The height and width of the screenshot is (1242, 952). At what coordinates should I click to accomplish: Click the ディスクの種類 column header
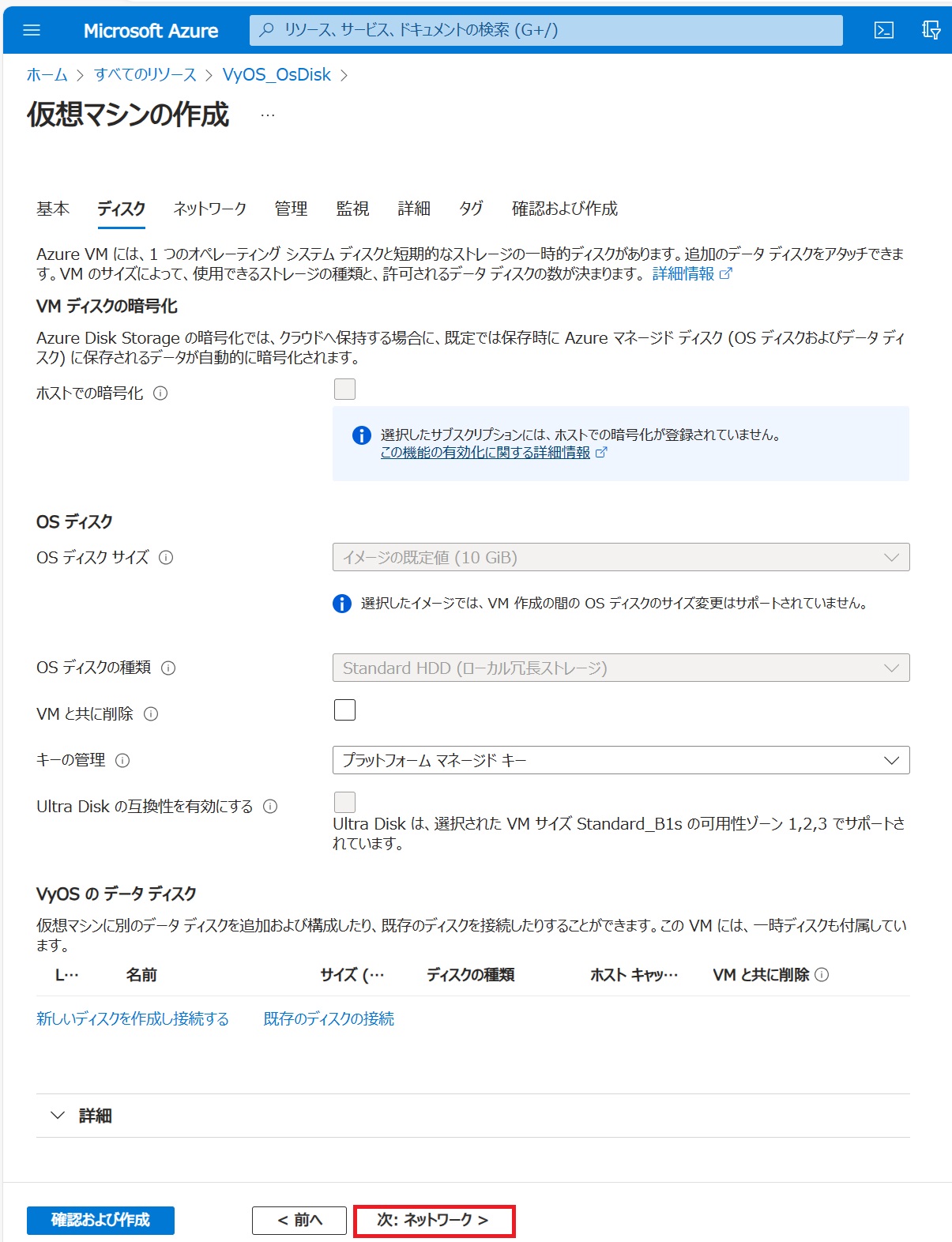coord(471,975)
